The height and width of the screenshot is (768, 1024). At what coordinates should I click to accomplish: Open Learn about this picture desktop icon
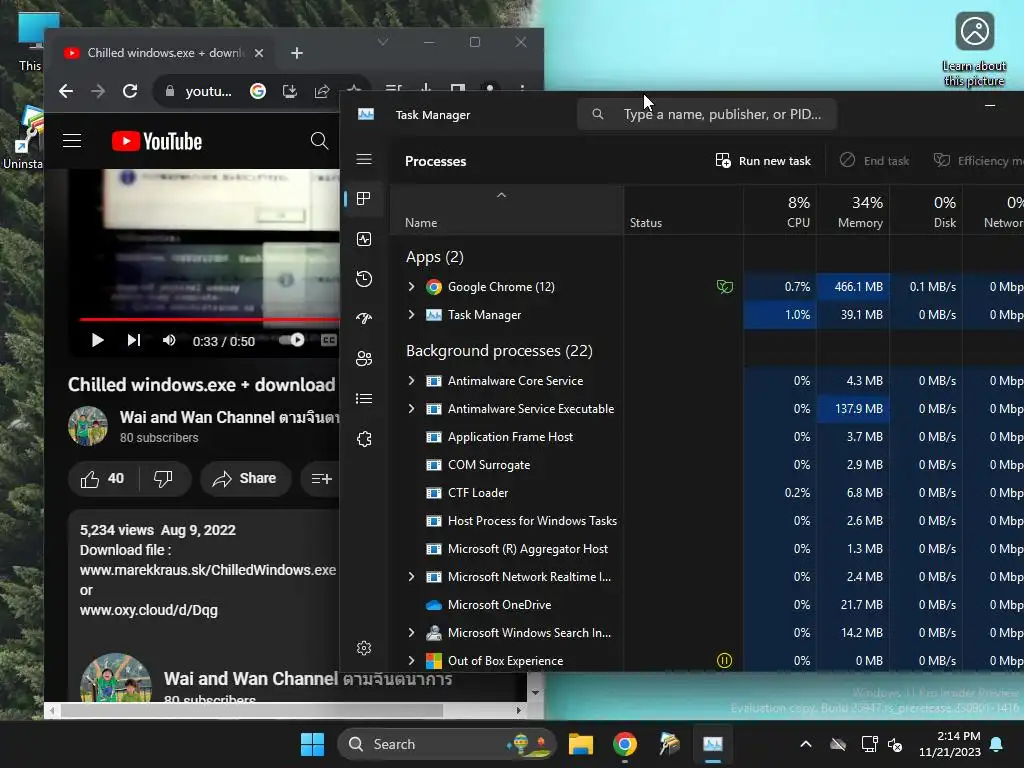pos(974,50)
